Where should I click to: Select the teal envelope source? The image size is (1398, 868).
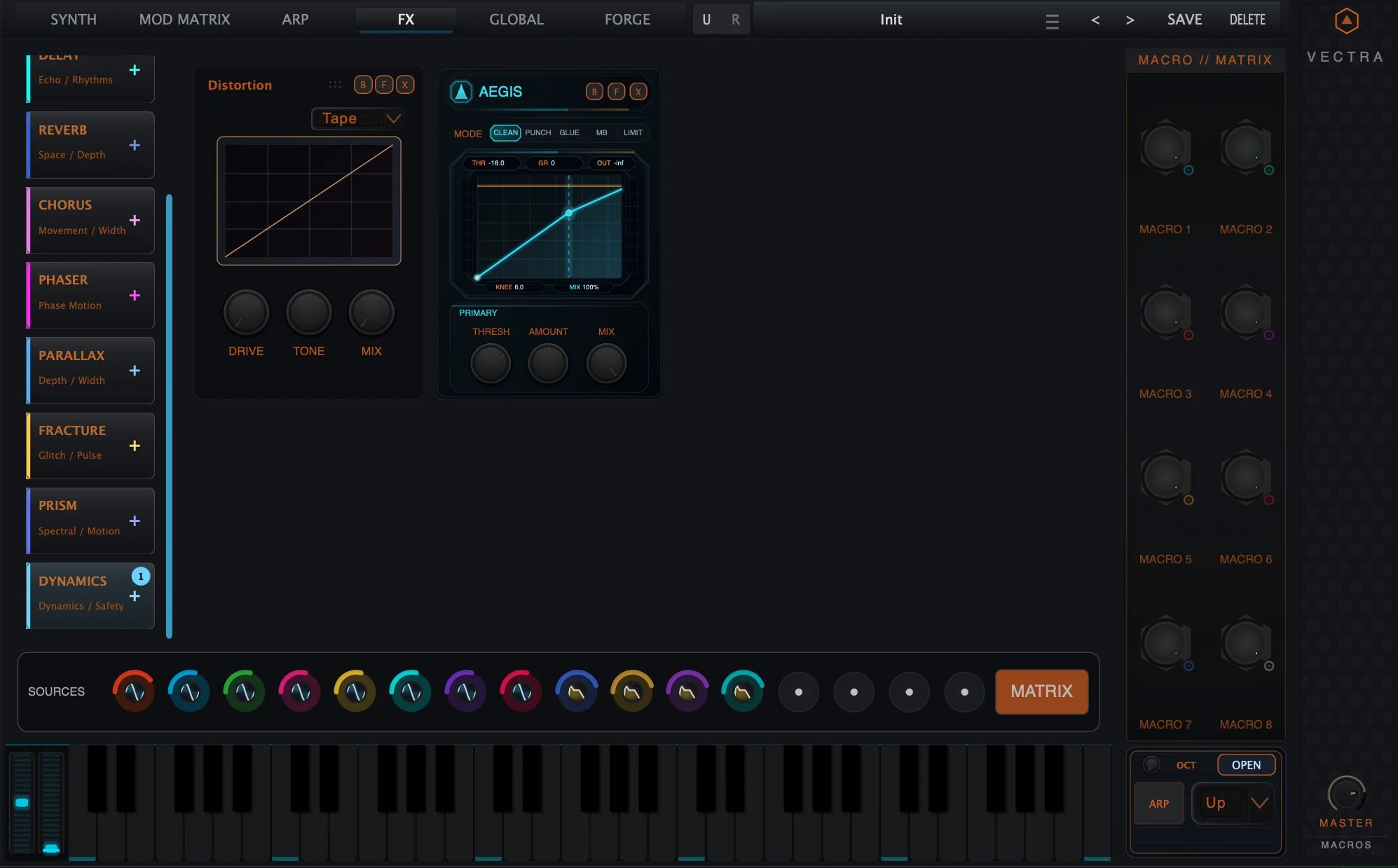743,691
